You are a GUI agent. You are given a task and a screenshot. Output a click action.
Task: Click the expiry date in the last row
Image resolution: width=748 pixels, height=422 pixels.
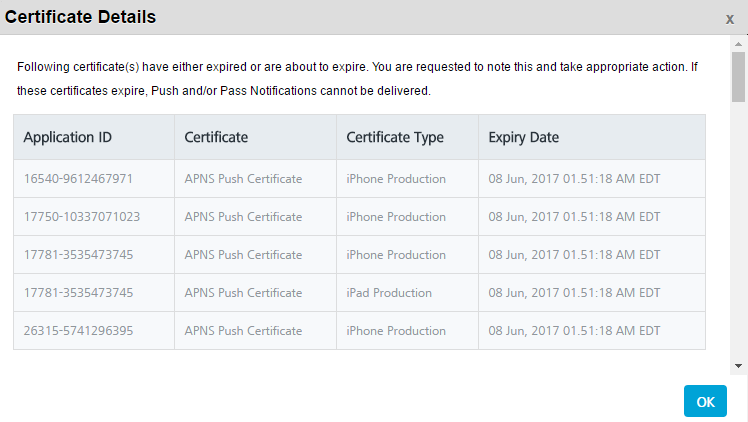574,330
